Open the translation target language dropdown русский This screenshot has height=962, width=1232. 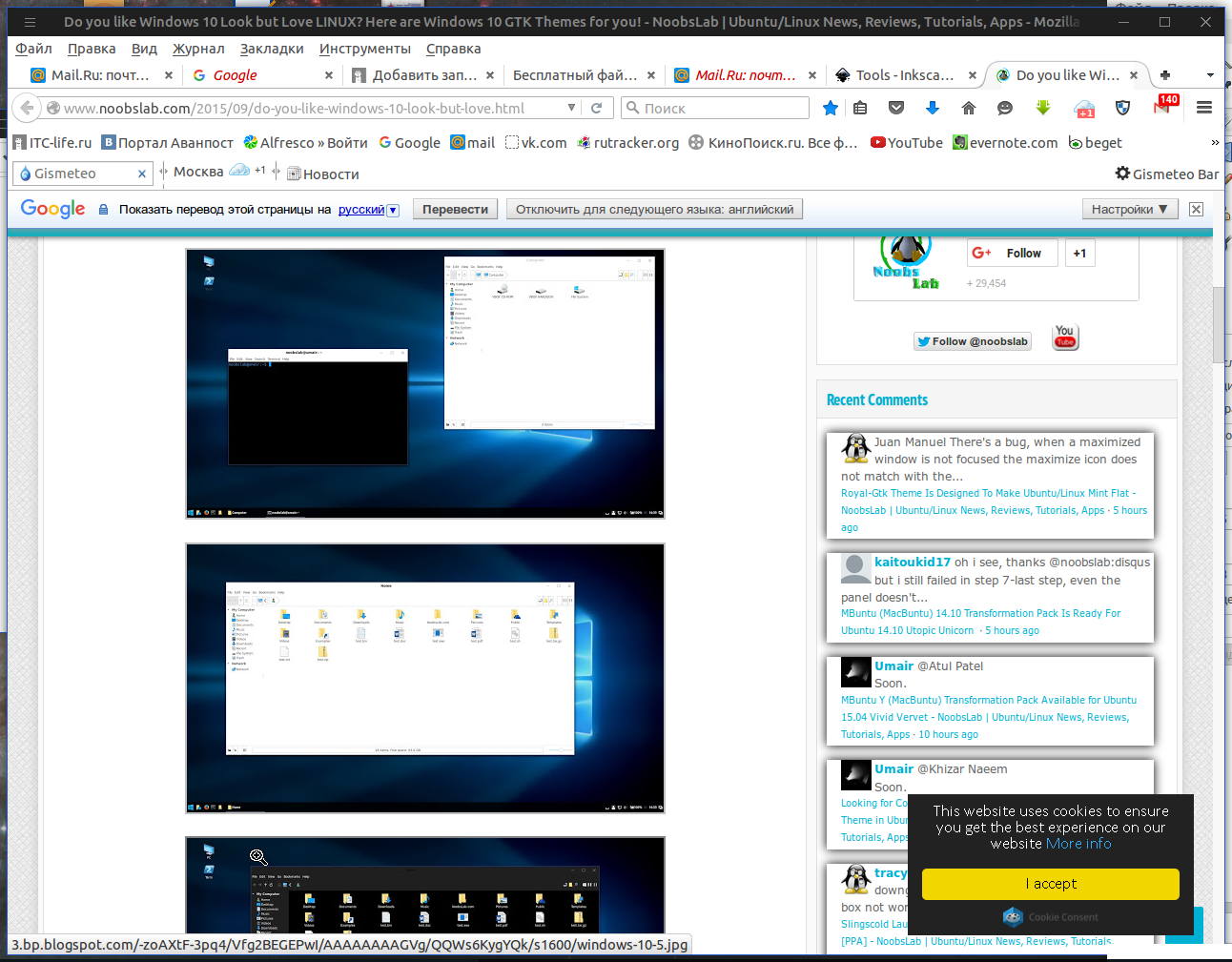pyautogui.click(x=368, y=209)
